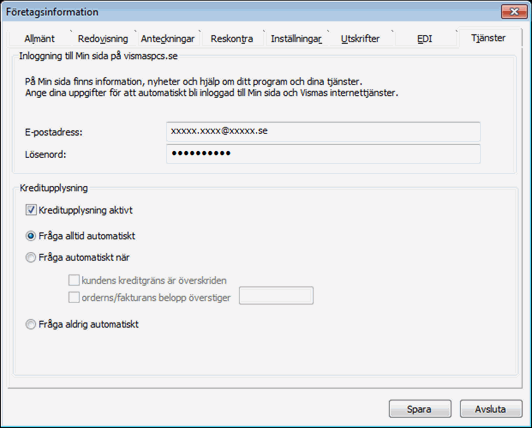Screen dimensions: 532x428
Task: Click the Spara button
Action: click(x=420, y=409)
